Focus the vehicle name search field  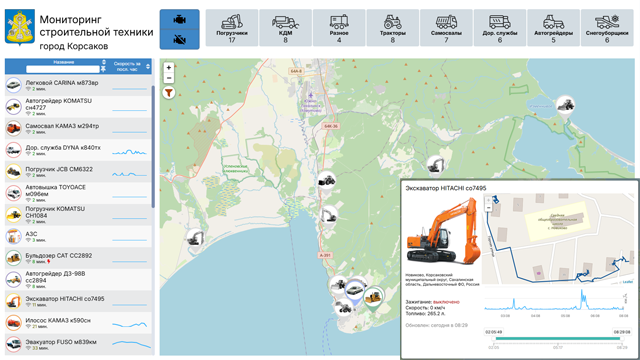63,69
